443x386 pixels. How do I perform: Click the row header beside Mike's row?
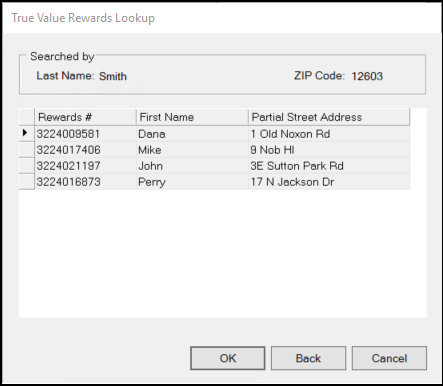point(27,150)
